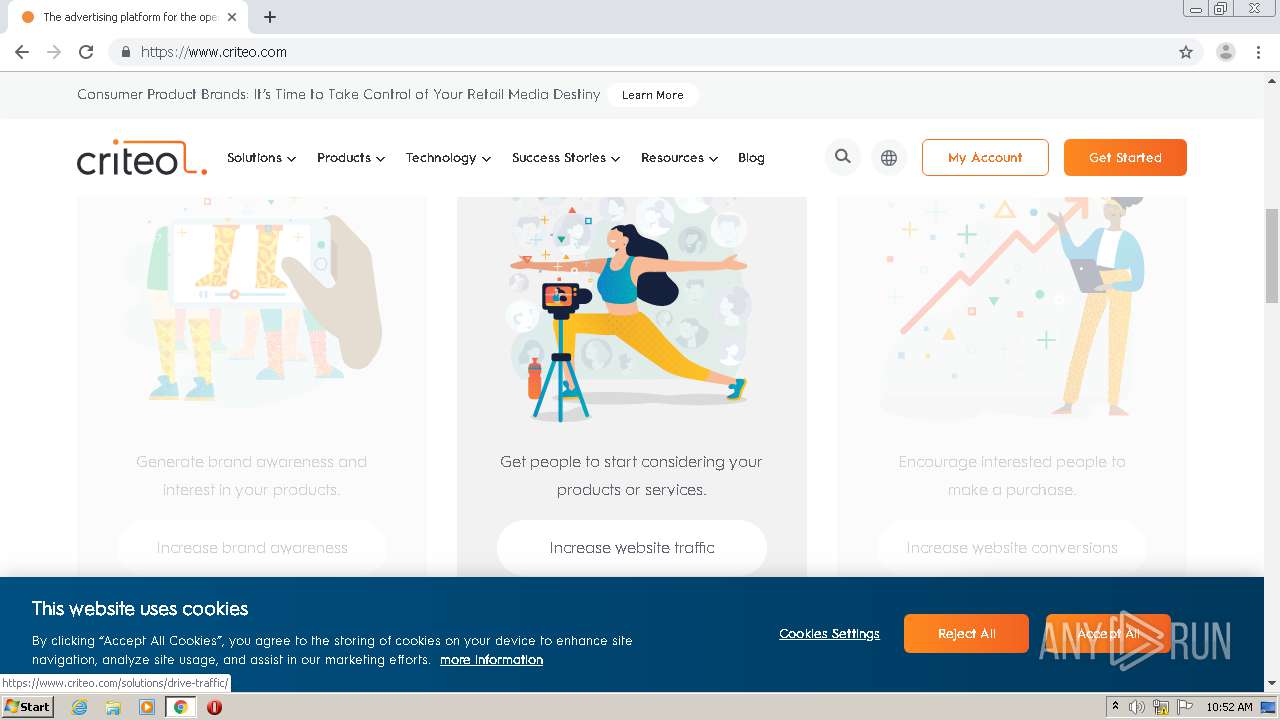Click Reject All cookies button
Screen dimensions: 1280x720
pos(966,633)
